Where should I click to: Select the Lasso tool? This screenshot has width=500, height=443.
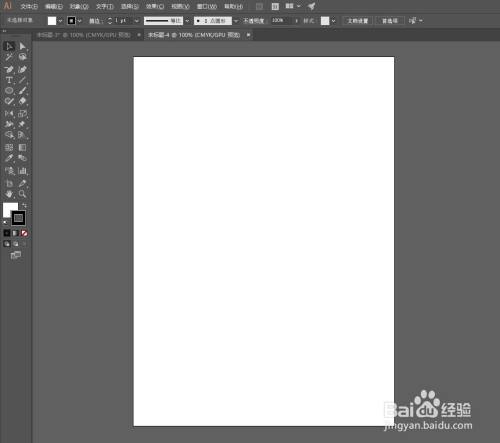tap(22, 57)
